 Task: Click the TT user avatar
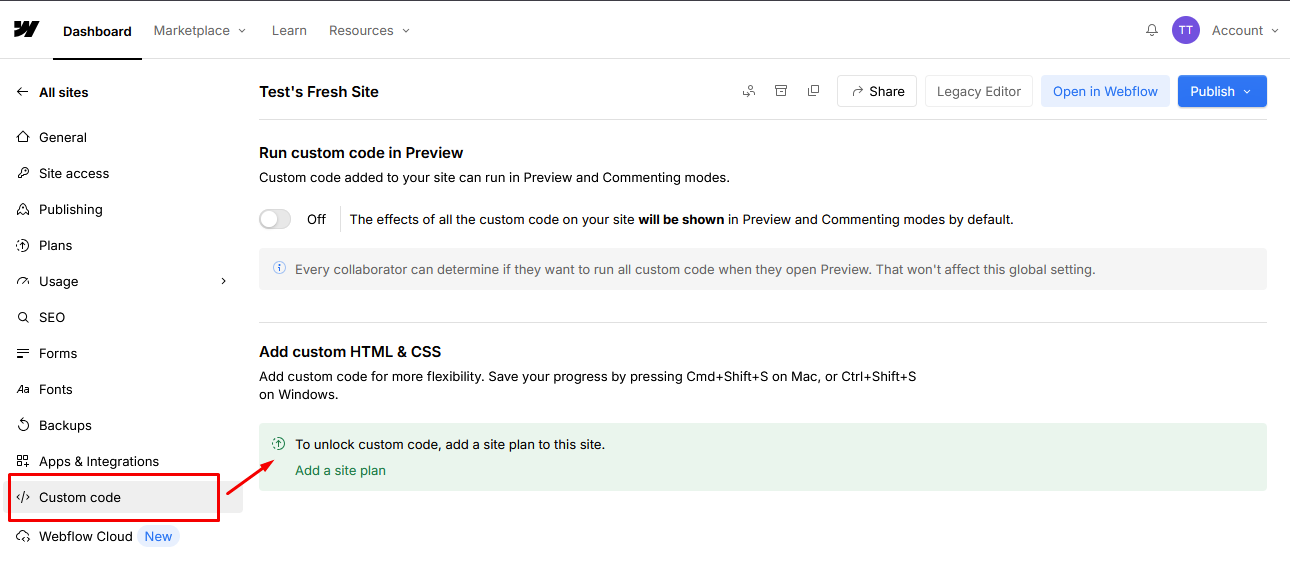pyautogui.click(x=1185, y=30)
